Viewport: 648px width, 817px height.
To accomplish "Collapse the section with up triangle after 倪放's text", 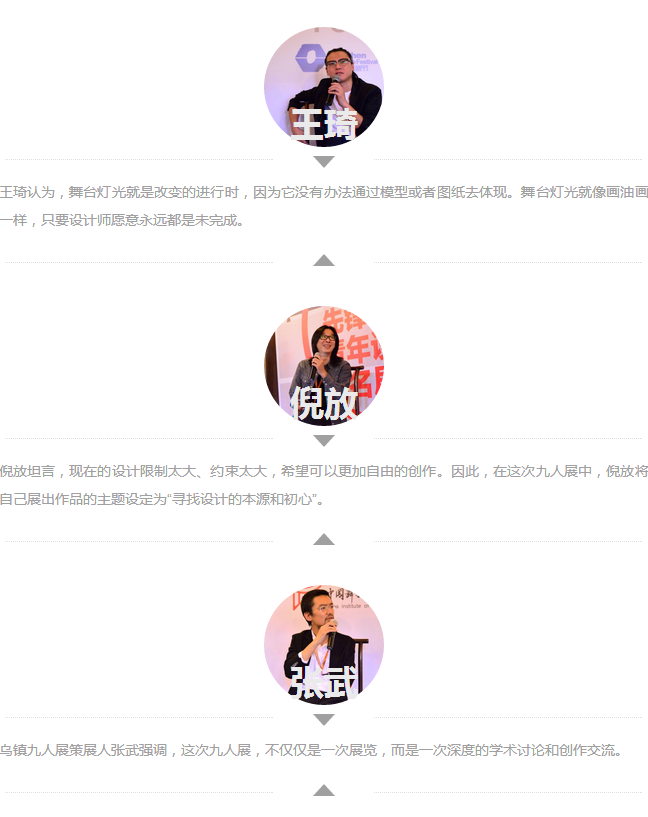I will [324, 539].
